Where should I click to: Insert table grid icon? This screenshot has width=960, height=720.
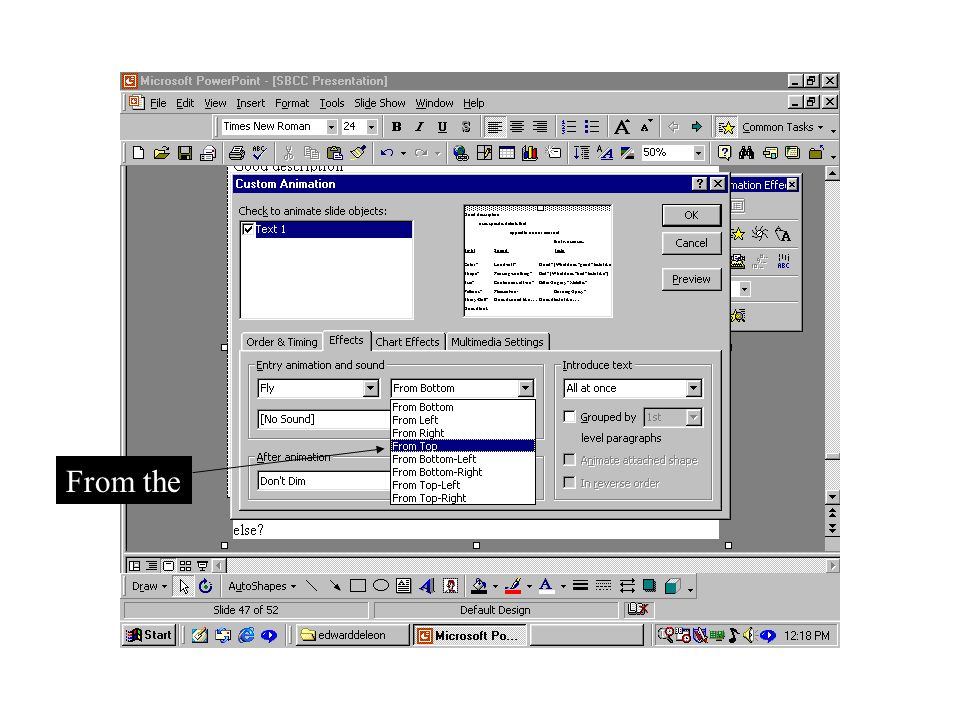(507, 152)
